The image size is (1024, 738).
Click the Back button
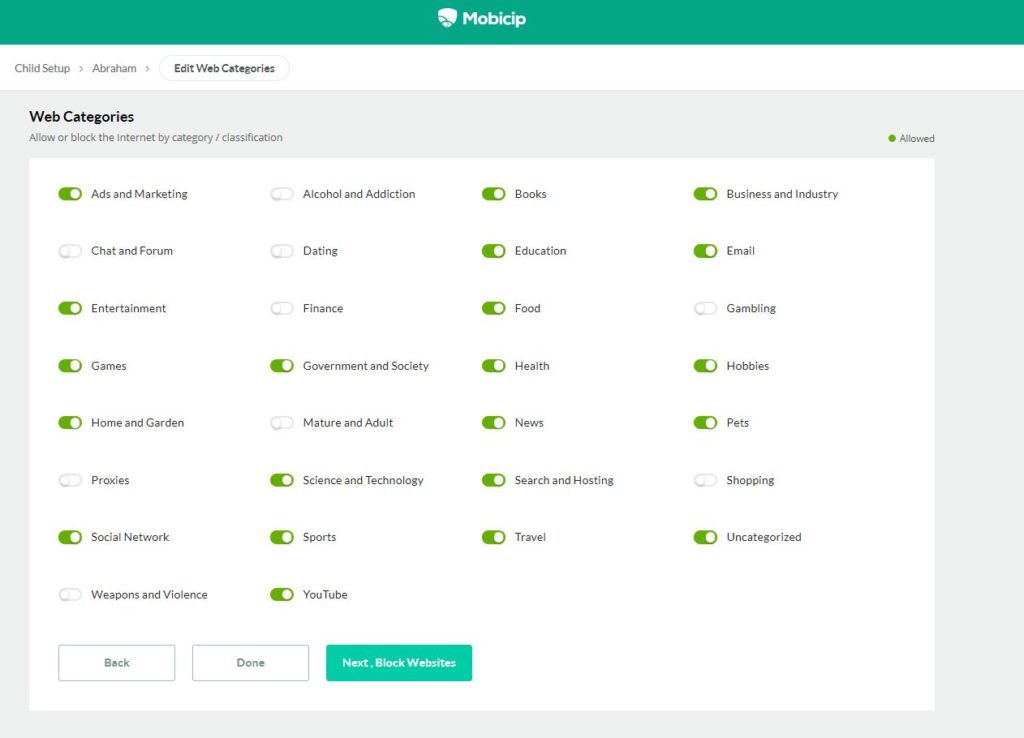point(116,662)
